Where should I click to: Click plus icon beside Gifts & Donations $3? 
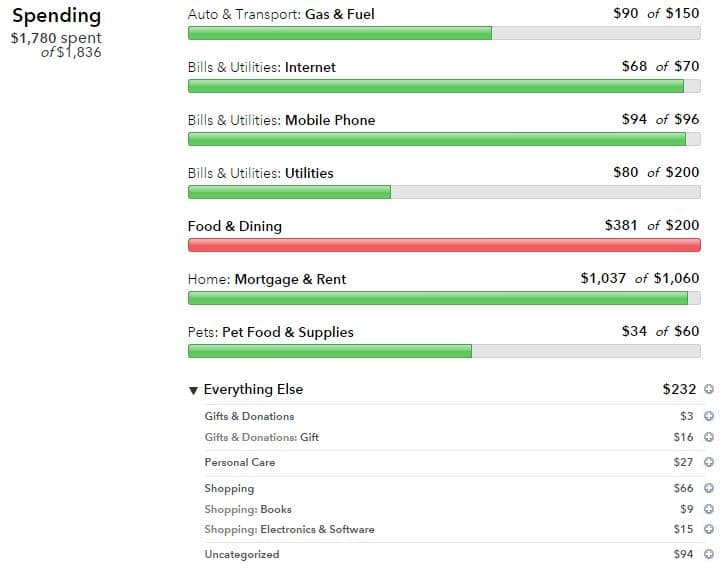pyautogui.click(x=709, y=416)
